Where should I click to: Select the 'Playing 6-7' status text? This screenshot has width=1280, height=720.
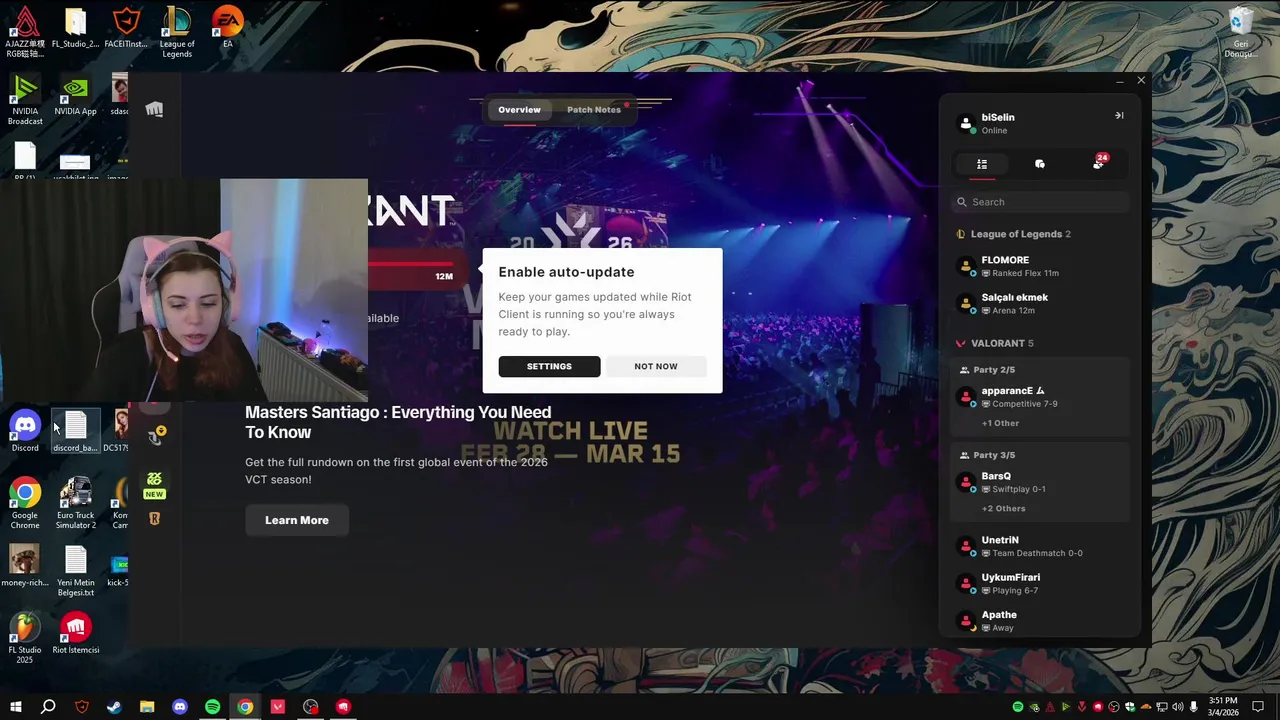(1015, 591)
